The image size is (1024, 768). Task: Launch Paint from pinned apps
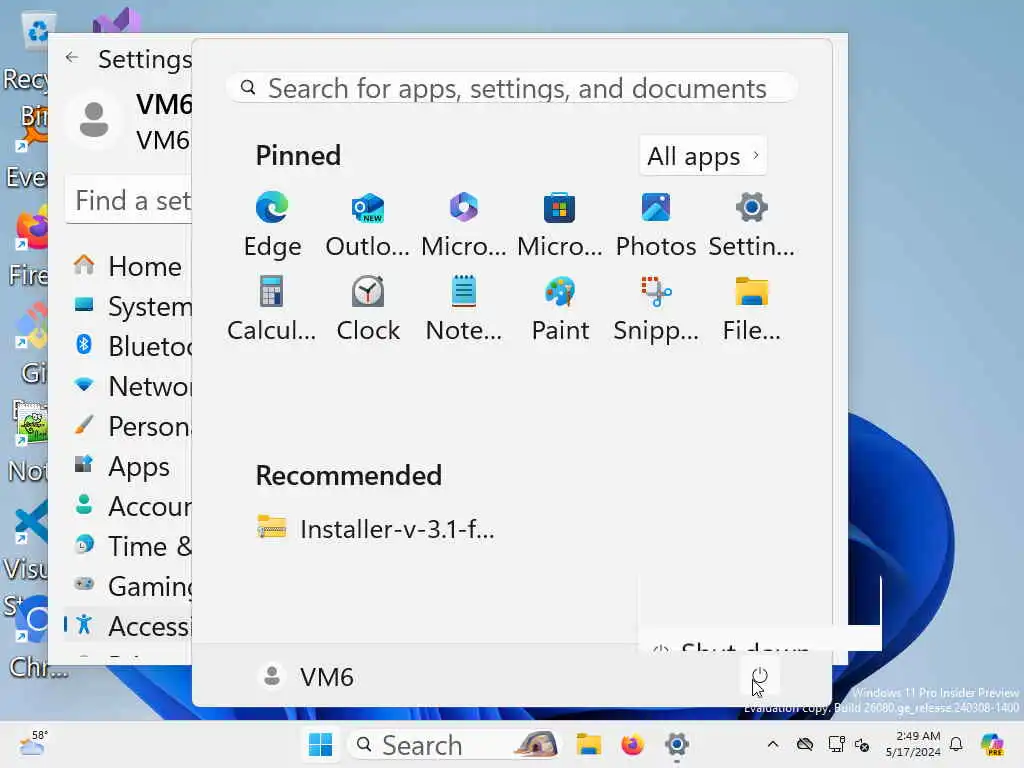560,309
